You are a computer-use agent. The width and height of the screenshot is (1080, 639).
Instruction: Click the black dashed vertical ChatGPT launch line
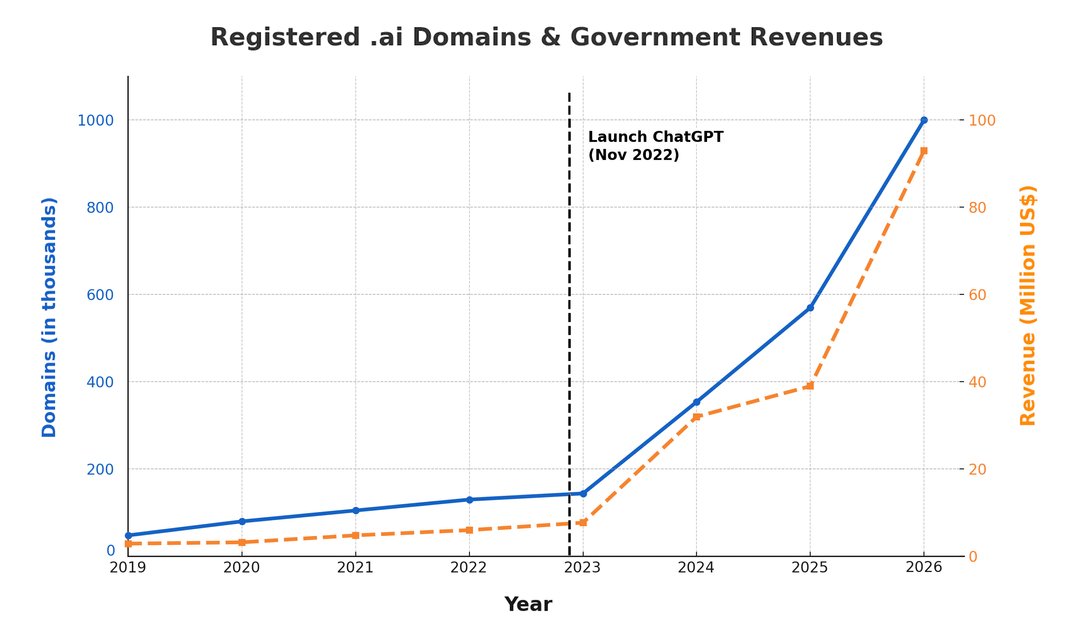coord(569,300)
